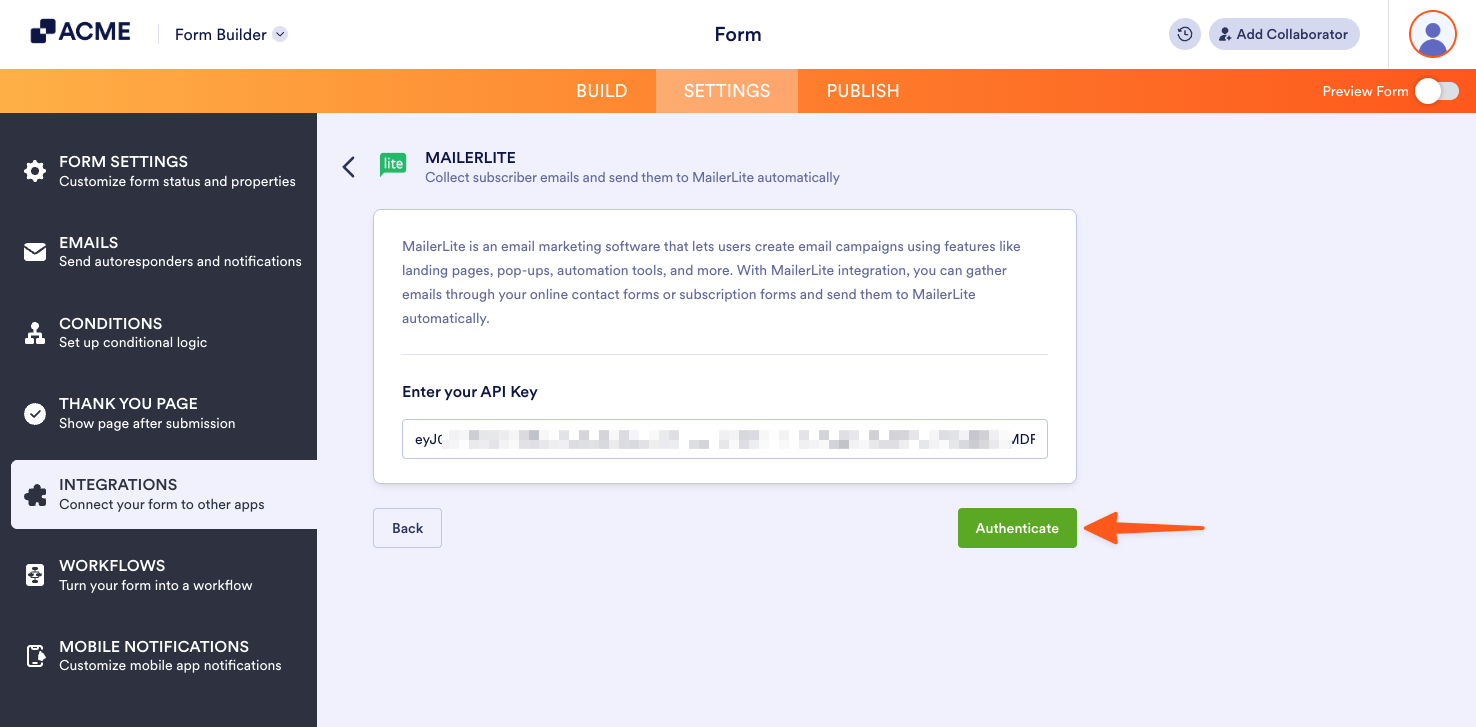Viewport: 1476px width, 727px height.
Task: Click inside the API Key input field
Action: [x=724, y=438]
